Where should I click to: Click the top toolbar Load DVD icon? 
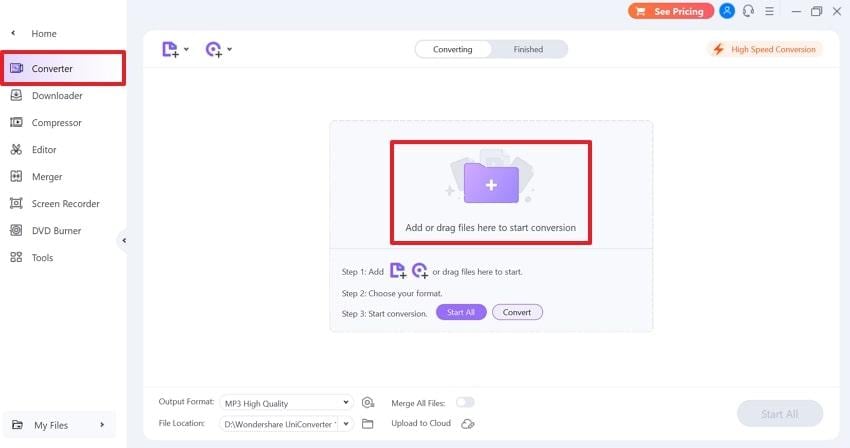click(x=214, y=49)
